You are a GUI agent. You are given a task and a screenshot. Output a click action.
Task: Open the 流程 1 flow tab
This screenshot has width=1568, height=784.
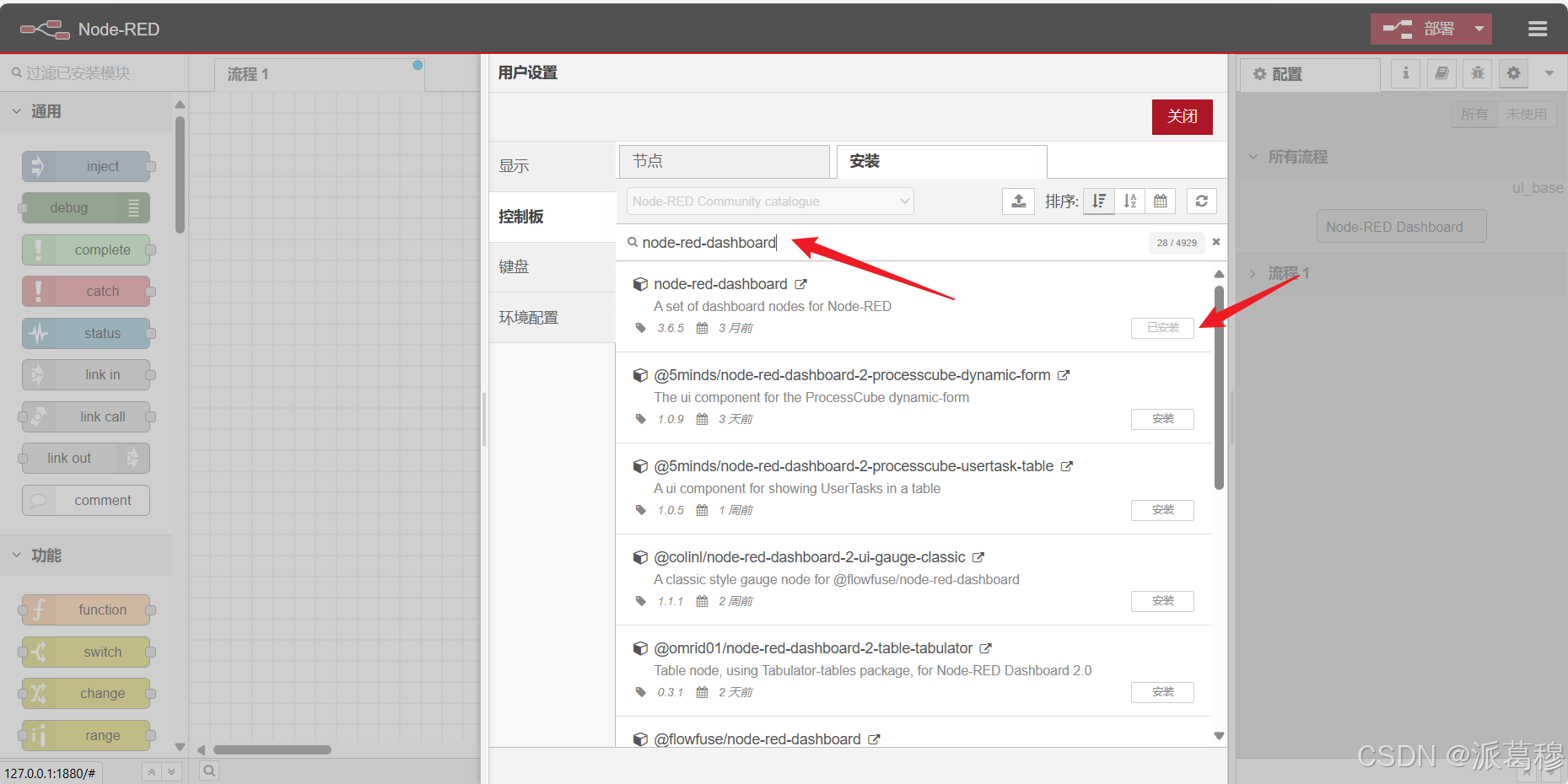pyautogui.click(x=319, y=74)
